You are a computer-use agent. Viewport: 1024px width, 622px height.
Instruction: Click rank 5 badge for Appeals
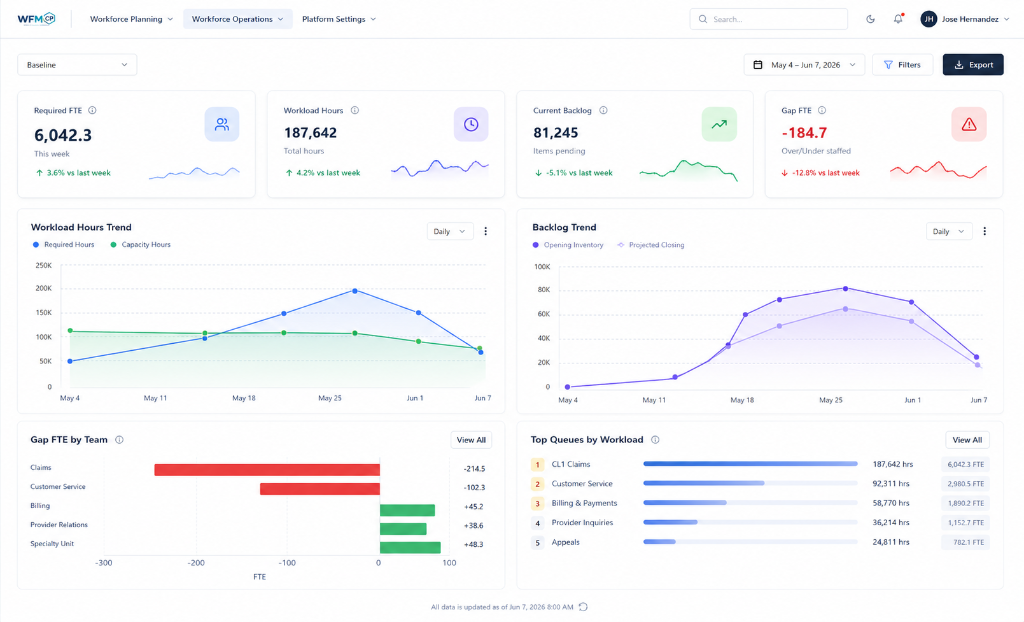pyautogui.click(x=537, y=542)
